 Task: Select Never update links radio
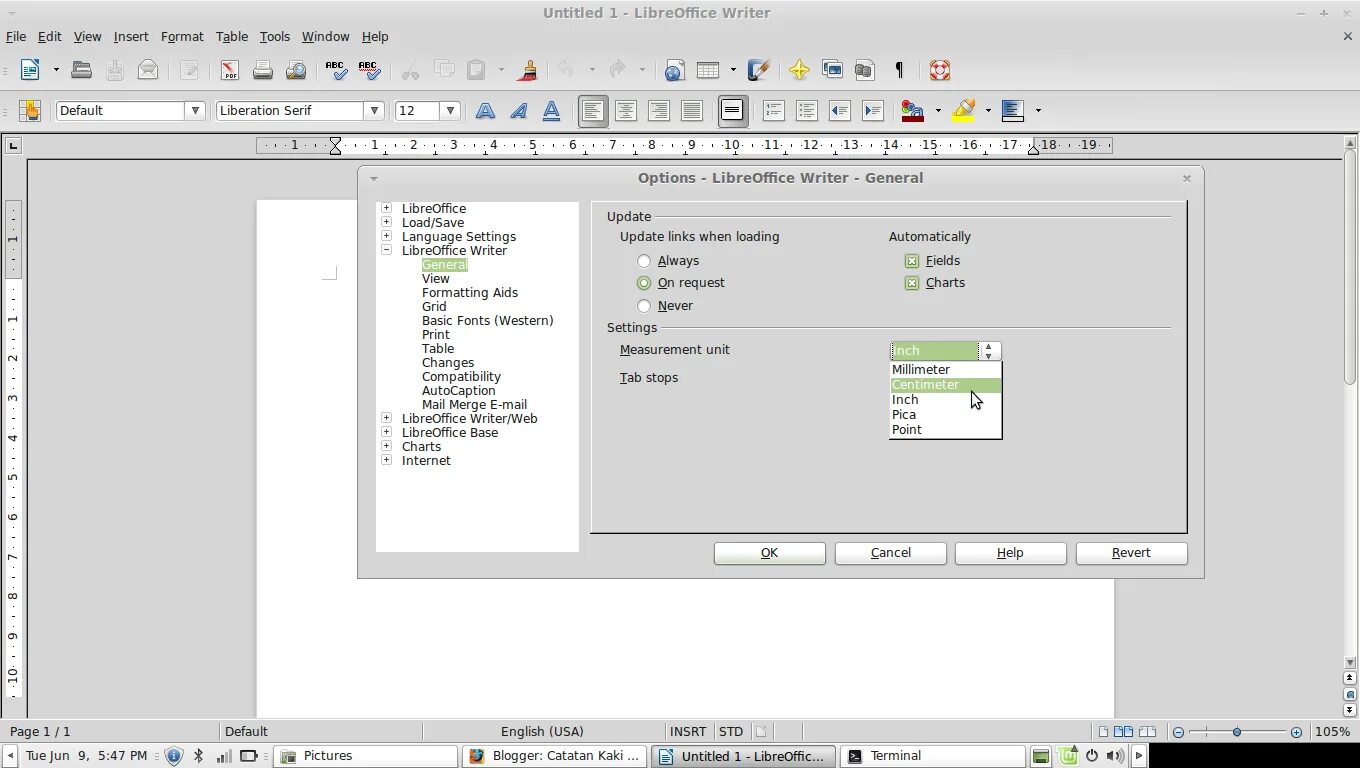pos(644,306)
